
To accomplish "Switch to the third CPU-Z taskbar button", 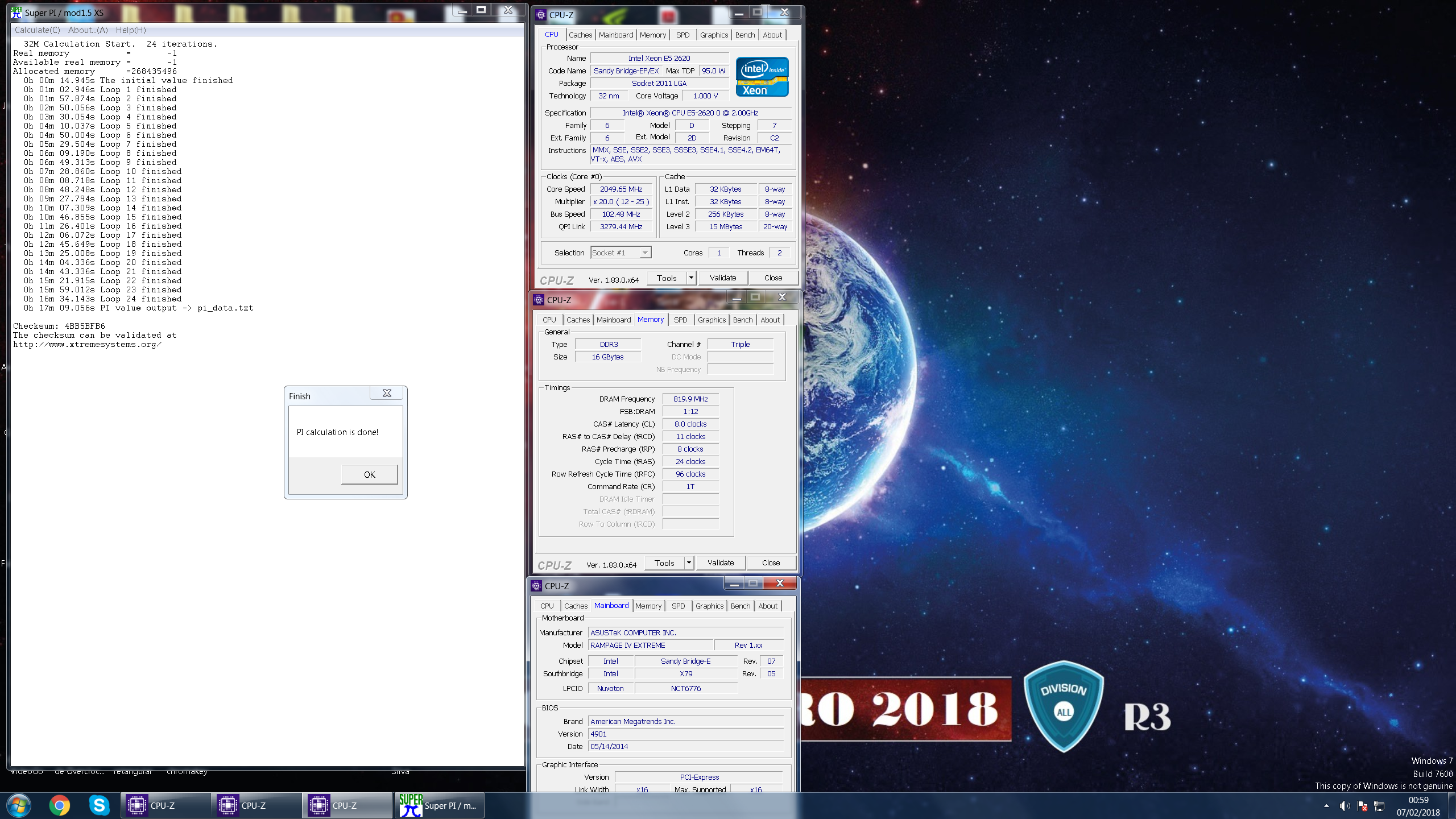I will pos(347,805).
